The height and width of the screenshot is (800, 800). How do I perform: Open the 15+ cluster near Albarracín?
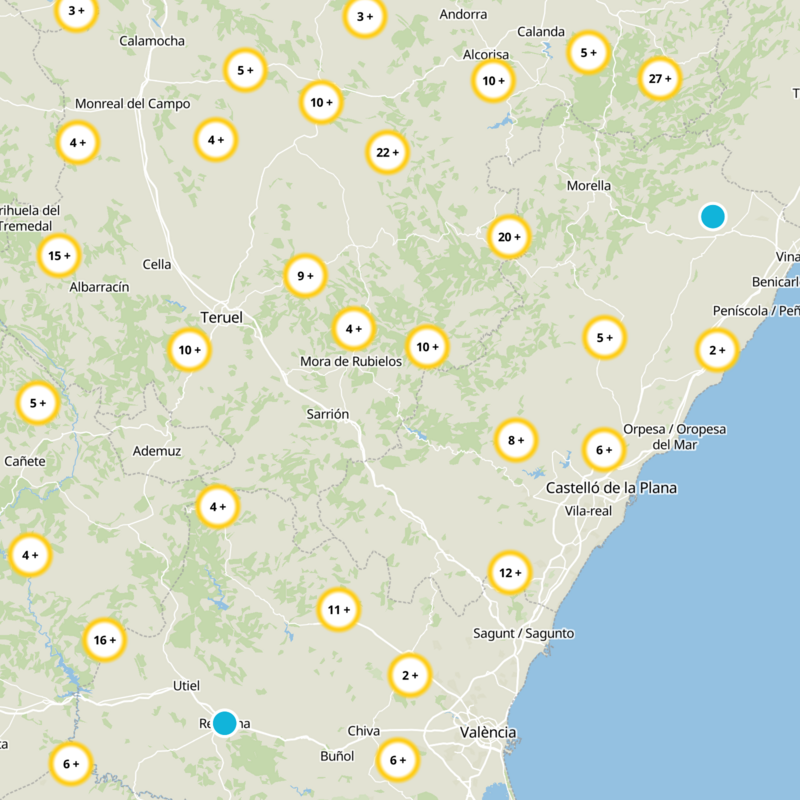coord(59,256)
